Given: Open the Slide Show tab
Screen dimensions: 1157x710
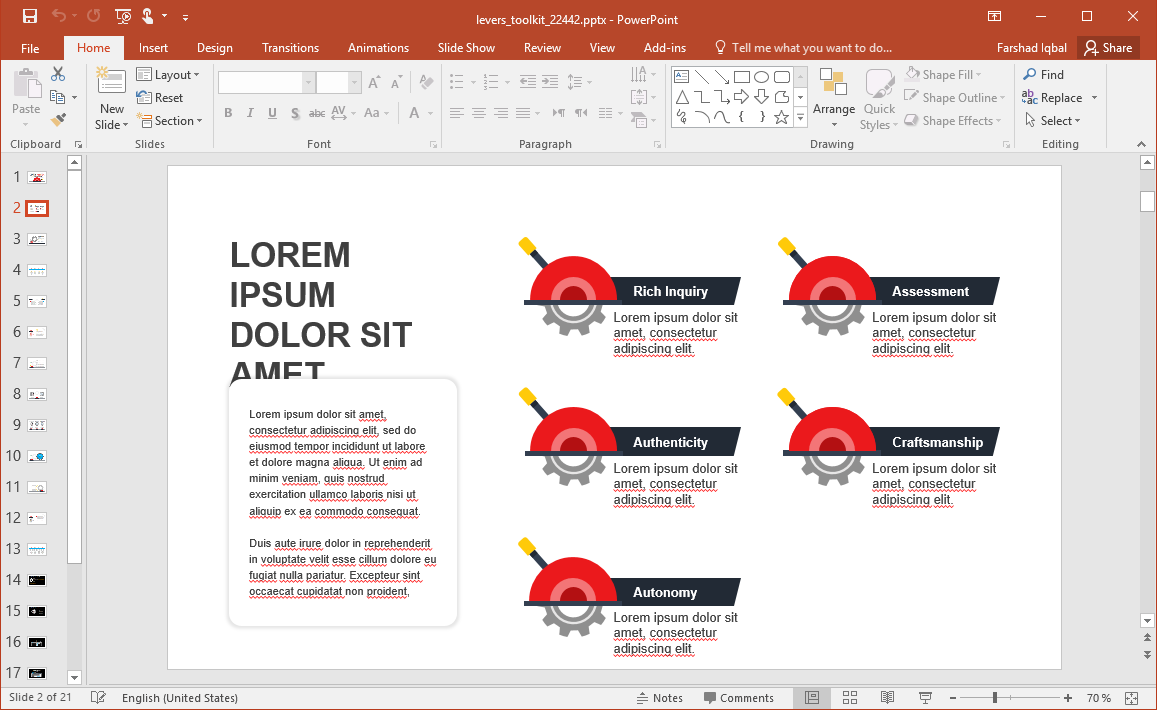Looking at the screenshot, I should tap(466, 47).
